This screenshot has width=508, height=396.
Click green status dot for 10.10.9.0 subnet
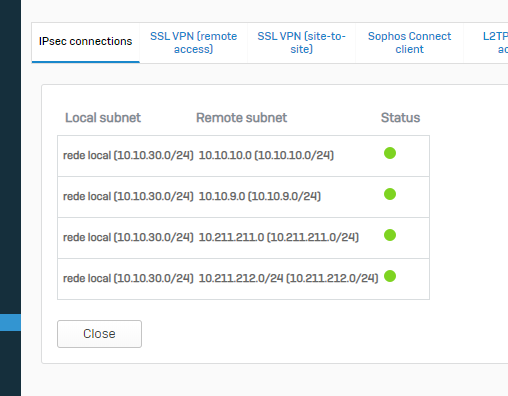pyautogui.click(x=390, y=194)
